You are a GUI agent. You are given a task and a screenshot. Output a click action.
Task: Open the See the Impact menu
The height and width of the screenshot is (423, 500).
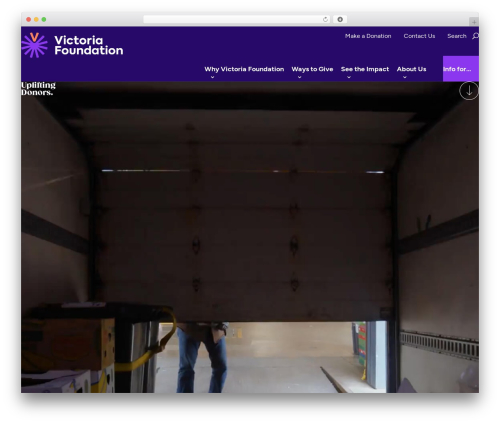(365, 69)
